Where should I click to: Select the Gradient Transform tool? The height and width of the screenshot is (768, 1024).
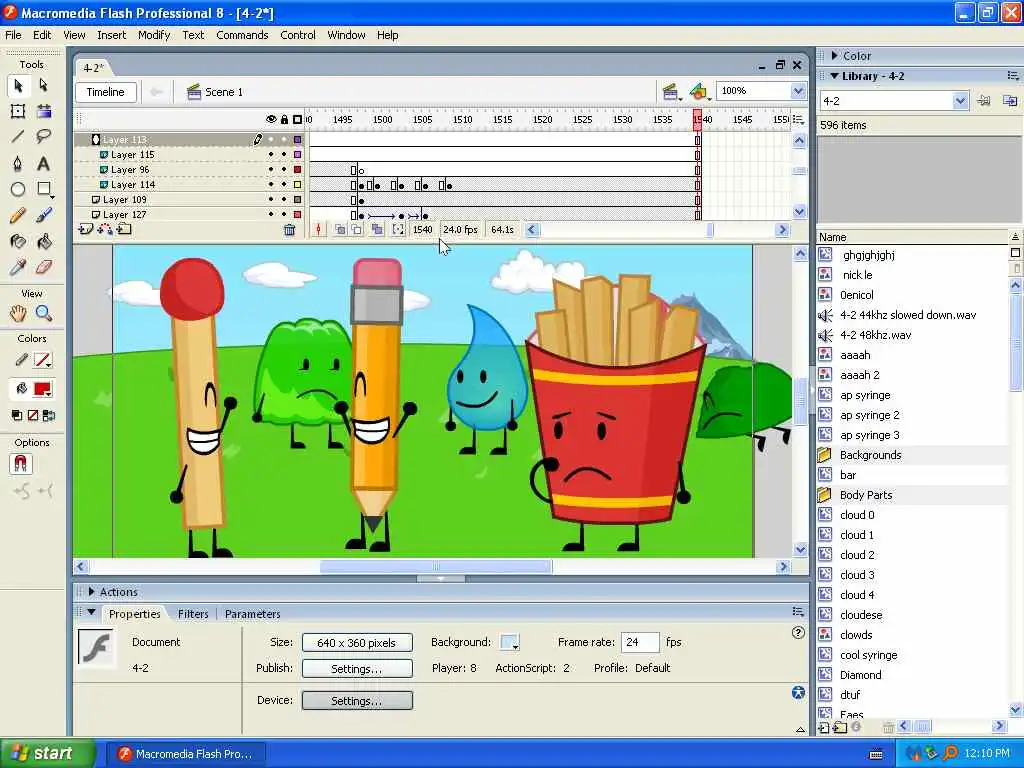44,111
